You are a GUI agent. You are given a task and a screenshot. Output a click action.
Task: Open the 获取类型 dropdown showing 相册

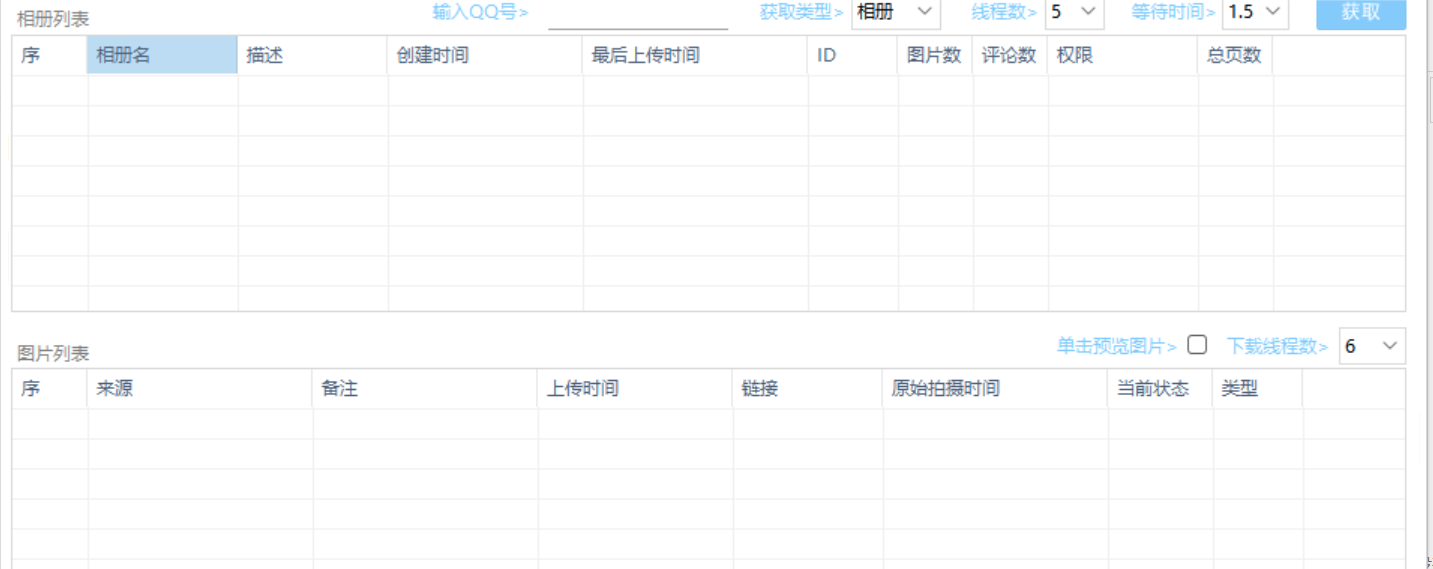(895, 13)
